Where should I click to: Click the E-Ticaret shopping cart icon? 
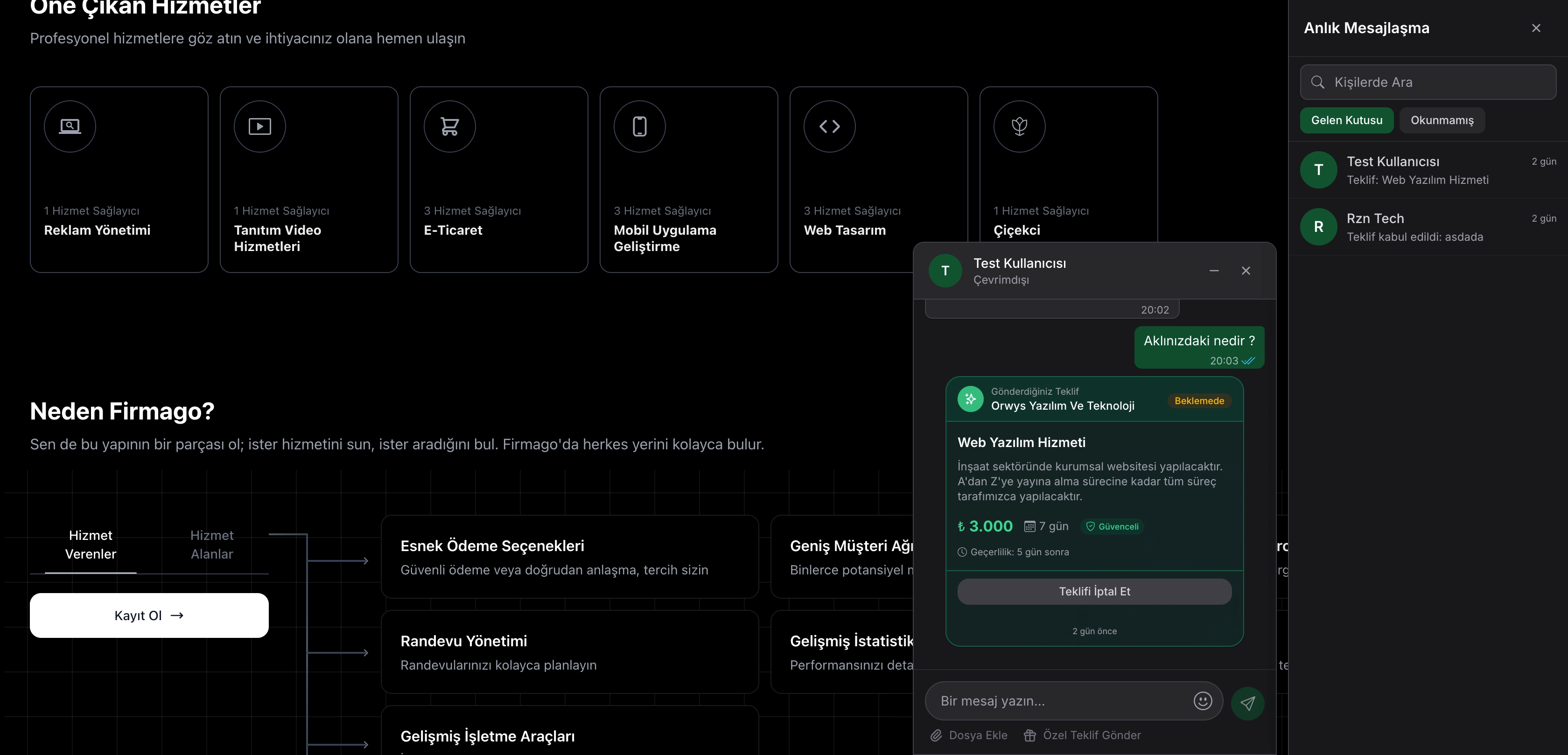[449, 126]
